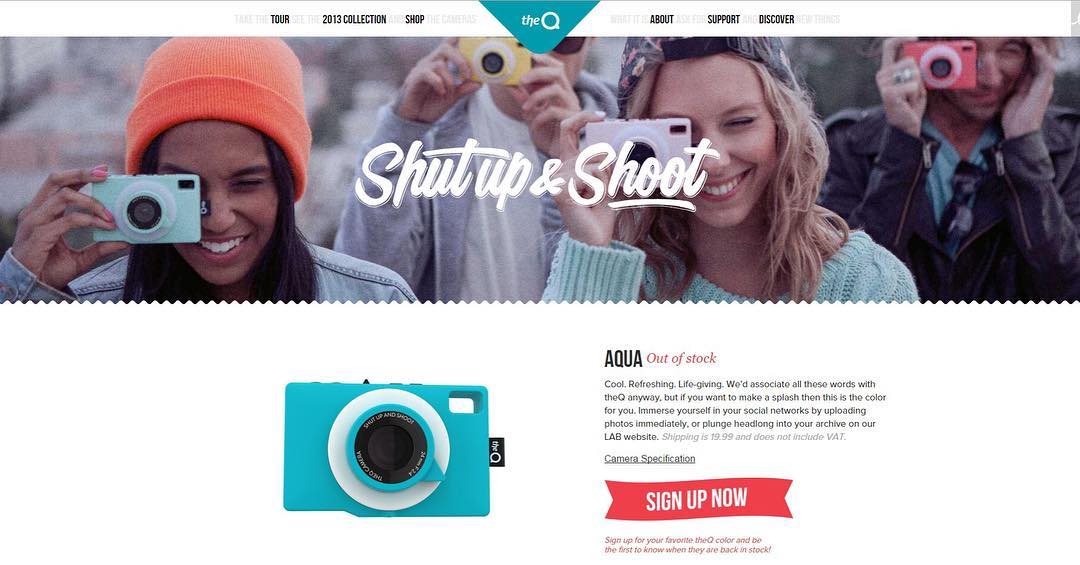The image size is (1080, 565).
Task: Click the lens of the aqua camera
Action: tap(388, 447)
